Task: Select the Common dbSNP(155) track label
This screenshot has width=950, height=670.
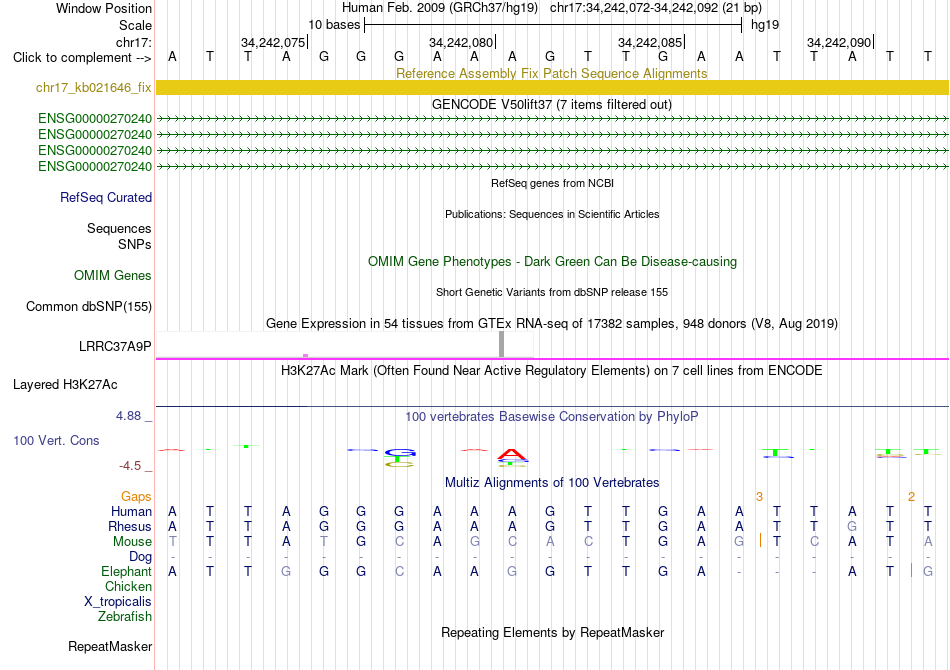Action: 89,307
